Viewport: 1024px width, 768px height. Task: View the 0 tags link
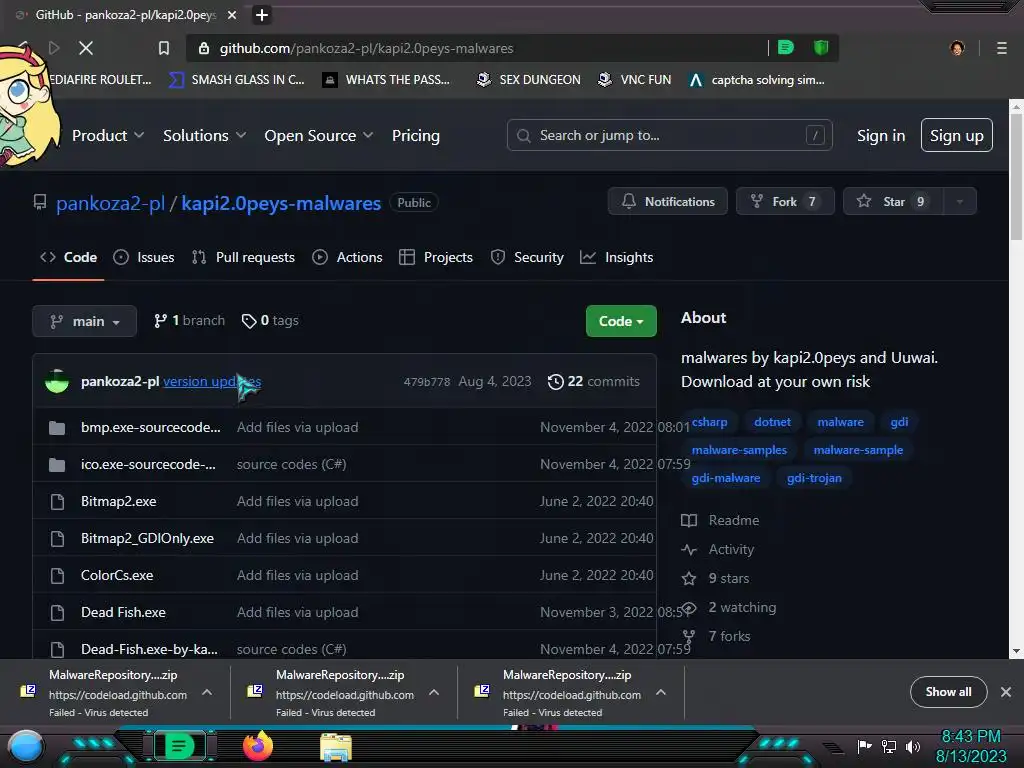(270, 321)
